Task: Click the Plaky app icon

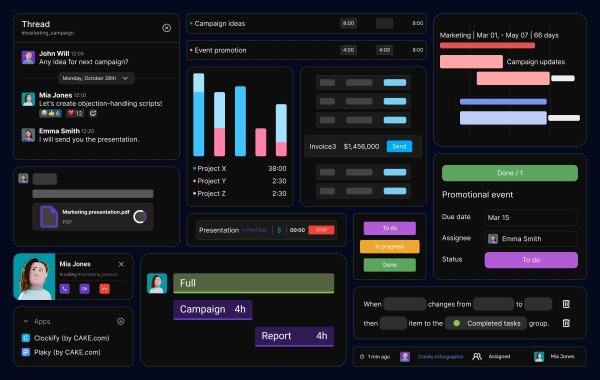Action: click(x=26, y=352)
